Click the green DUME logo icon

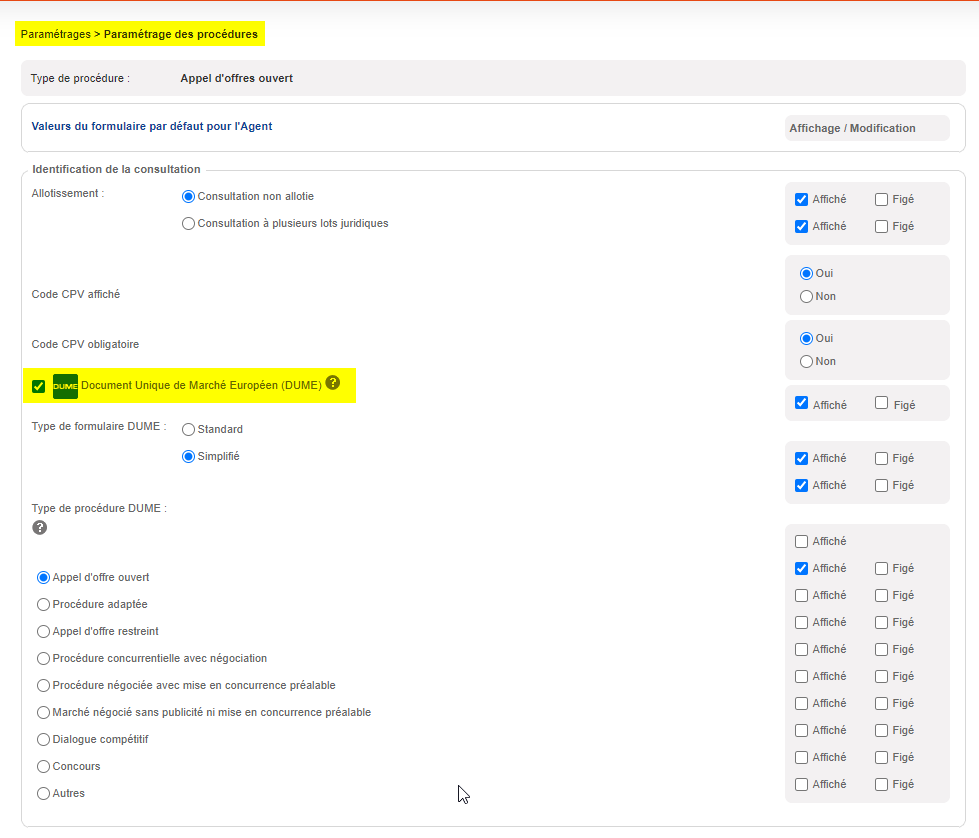pyautogui.click(x=65, y=386)
